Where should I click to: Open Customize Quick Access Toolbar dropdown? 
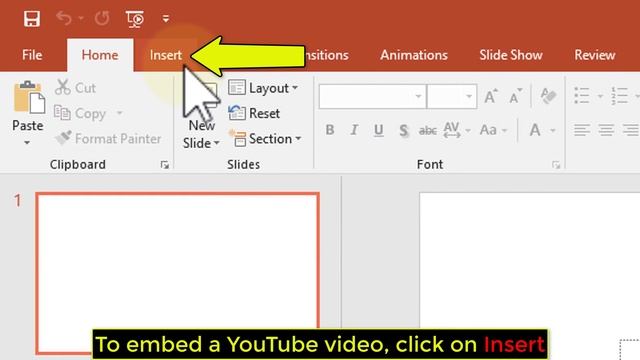pyautogui.click(x=166, y=18)
